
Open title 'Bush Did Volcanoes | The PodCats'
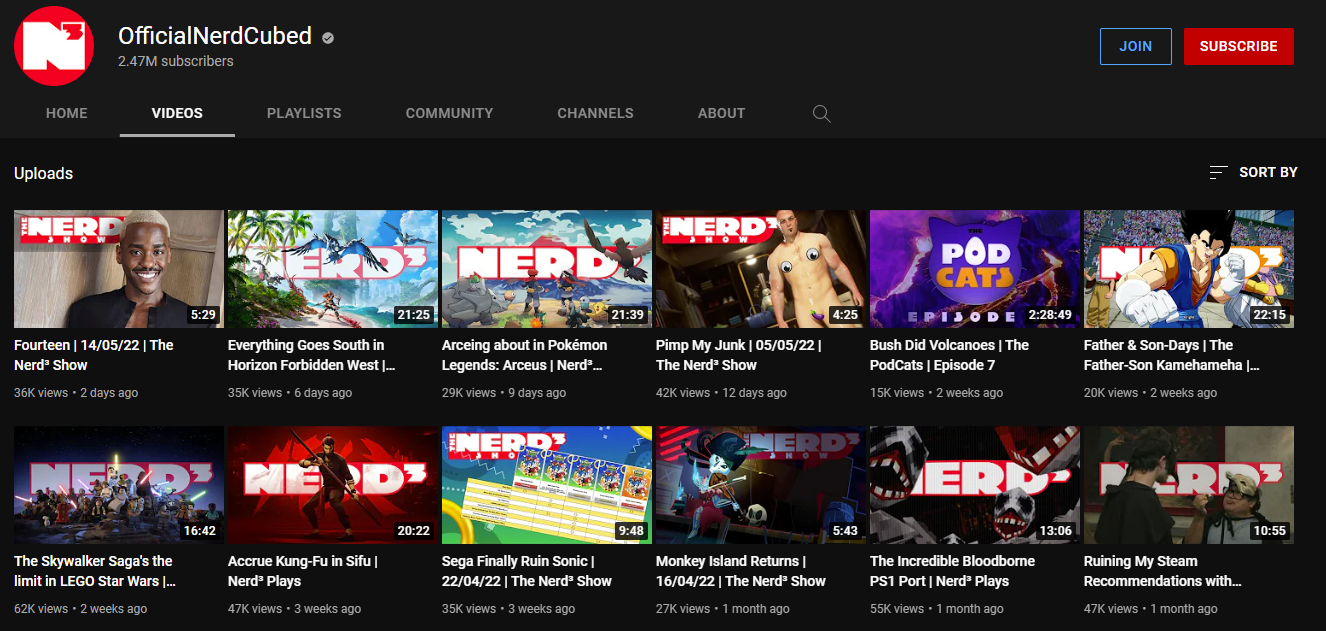[x=950, y=355]
